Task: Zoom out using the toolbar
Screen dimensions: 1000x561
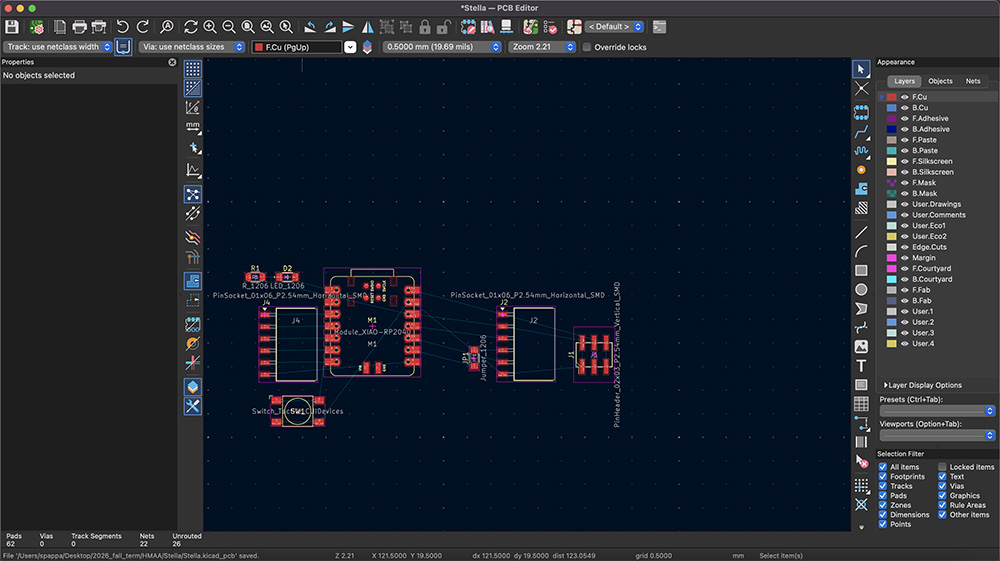Action: [x=228, y=27]
